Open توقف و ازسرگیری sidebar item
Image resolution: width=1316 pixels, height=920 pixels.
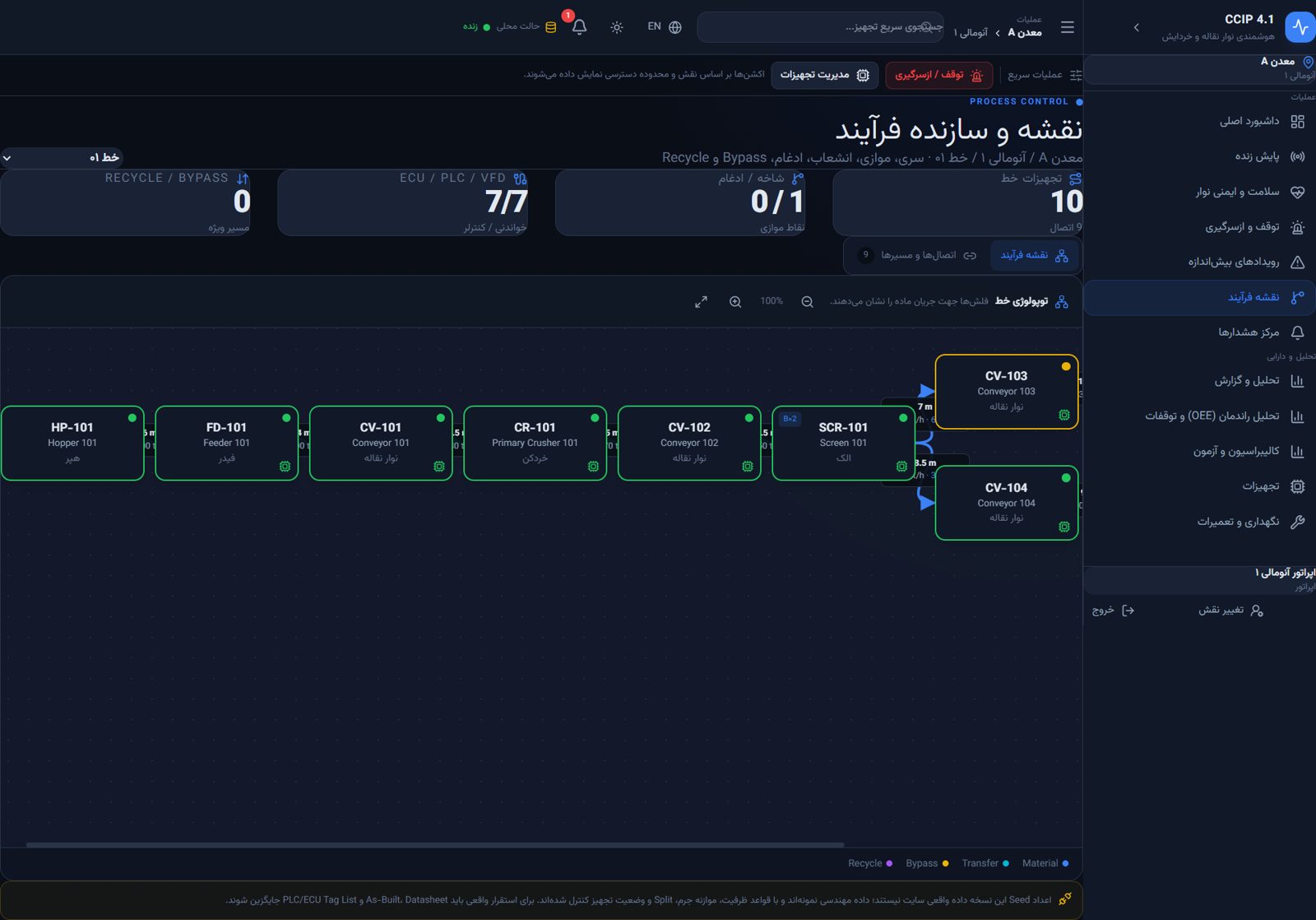pyautogui.click(x=1199, y=227)
